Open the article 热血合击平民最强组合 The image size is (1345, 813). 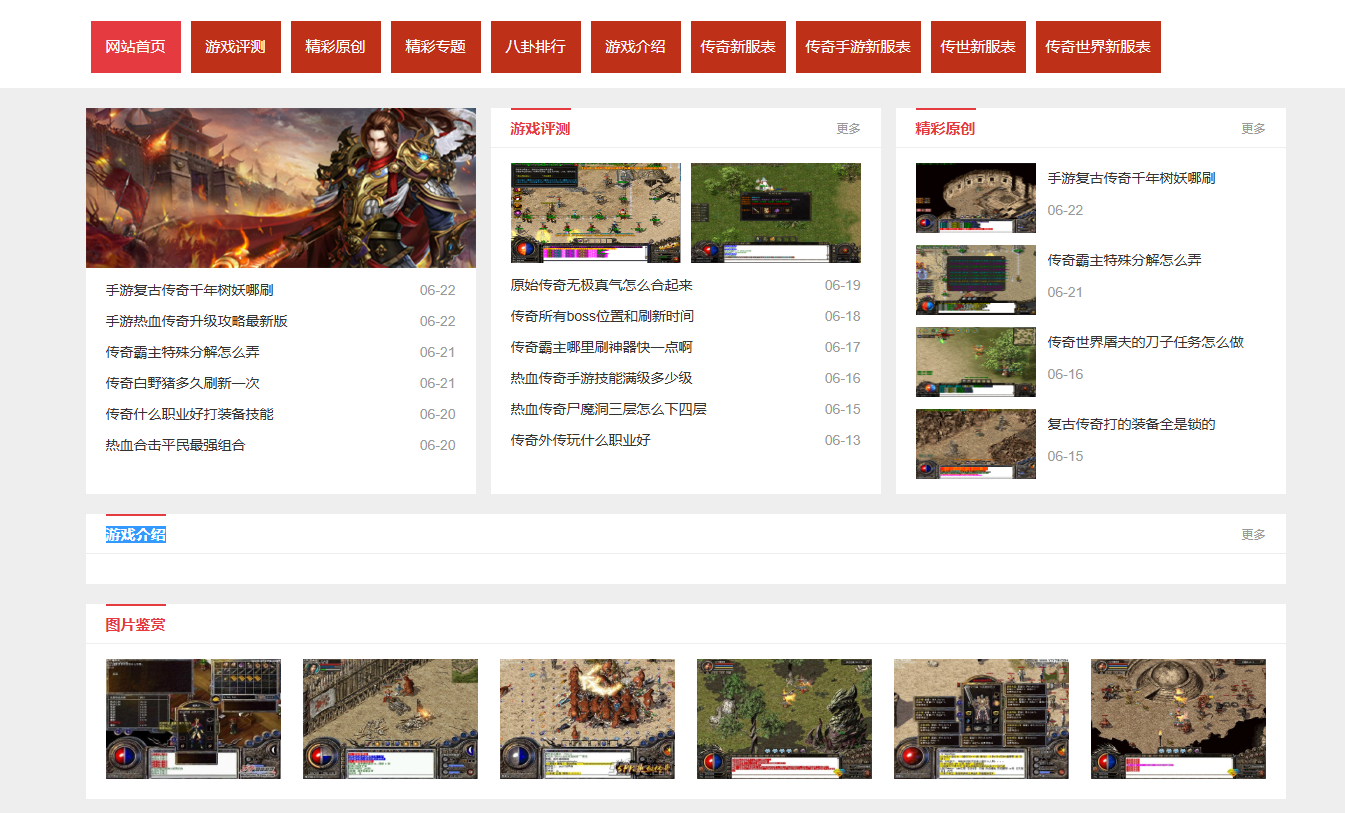pos(176,446)
